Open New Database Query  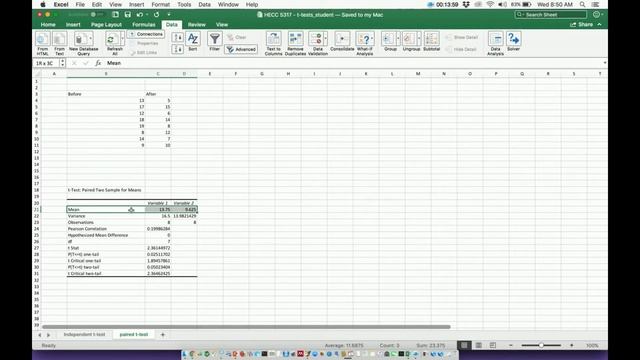[83, 44]
